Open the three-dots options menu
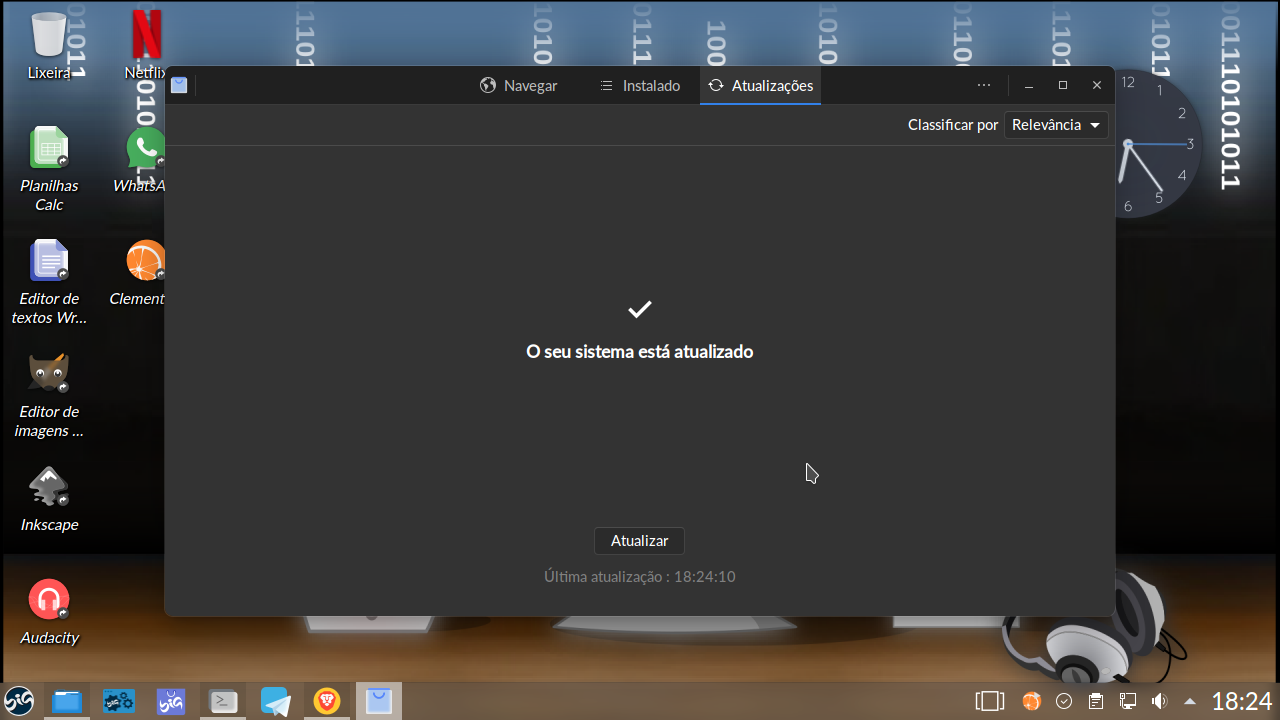1280x720 pixels. [984, 86]
